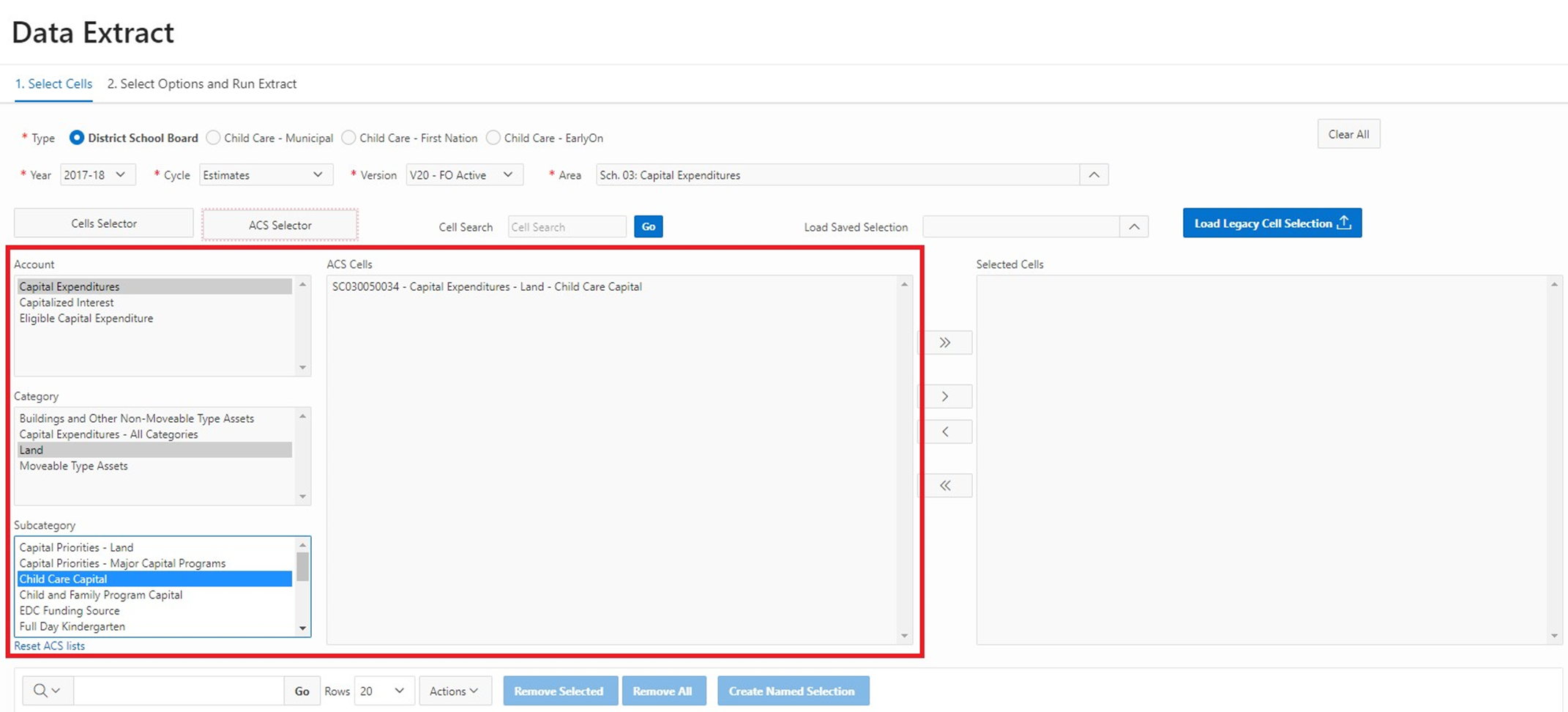Switch to the Cells Selector tab

click(104, 223)
